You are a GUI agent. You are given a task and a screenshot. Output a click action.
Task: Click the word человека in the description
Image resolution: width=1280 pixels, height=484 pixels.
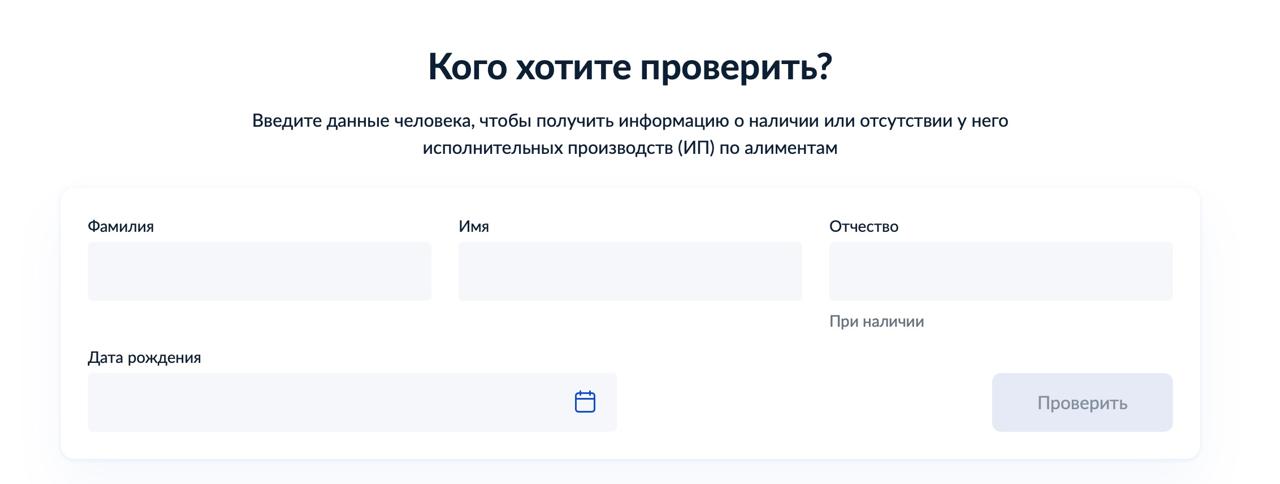pos(434,121)
